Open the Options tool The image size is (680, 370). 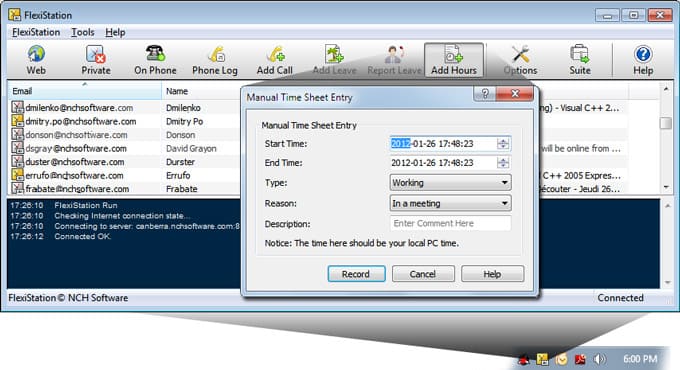coord(520,60)
